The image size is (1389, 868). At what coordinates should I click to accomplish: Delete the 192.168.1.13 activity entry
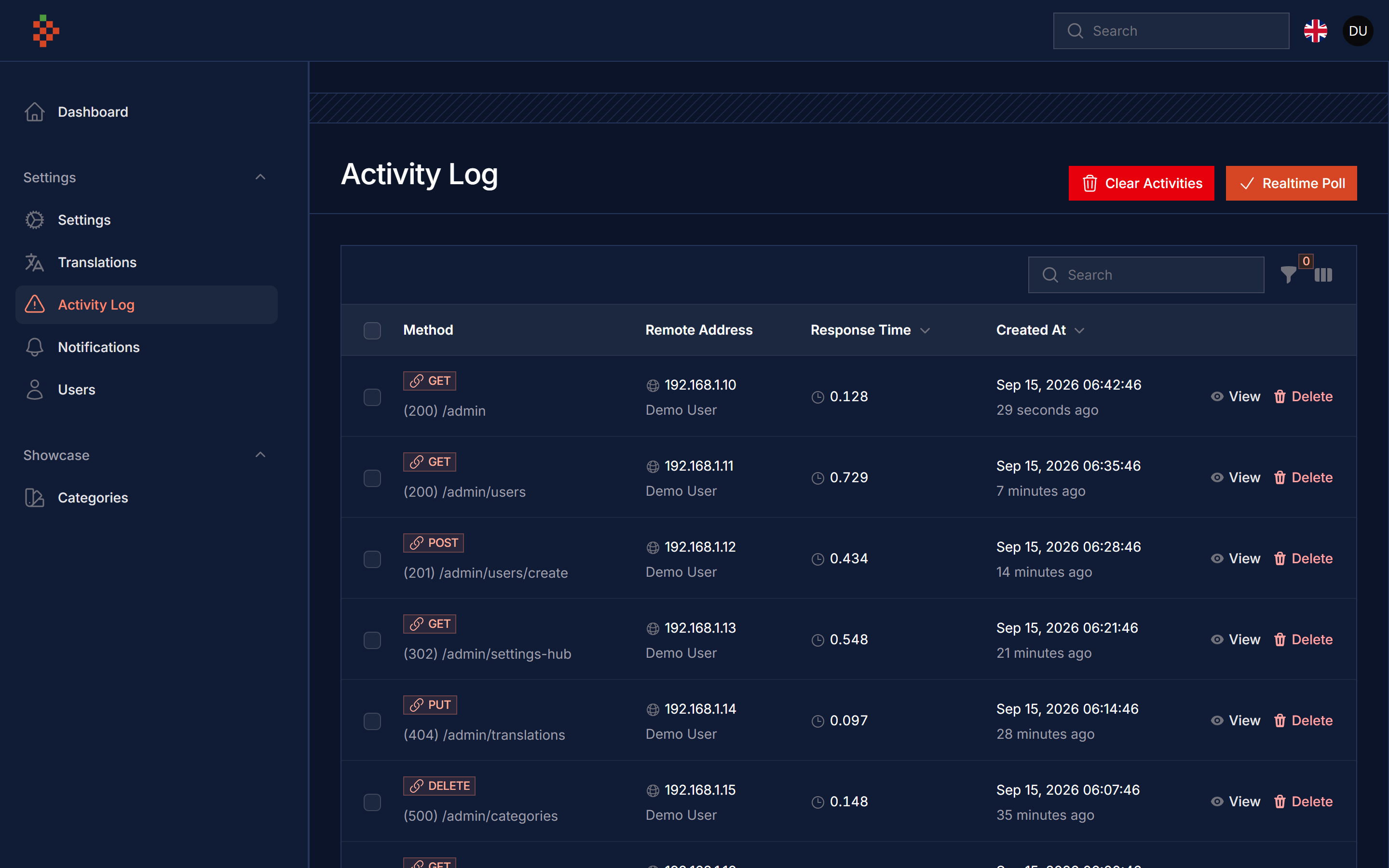1303,639
